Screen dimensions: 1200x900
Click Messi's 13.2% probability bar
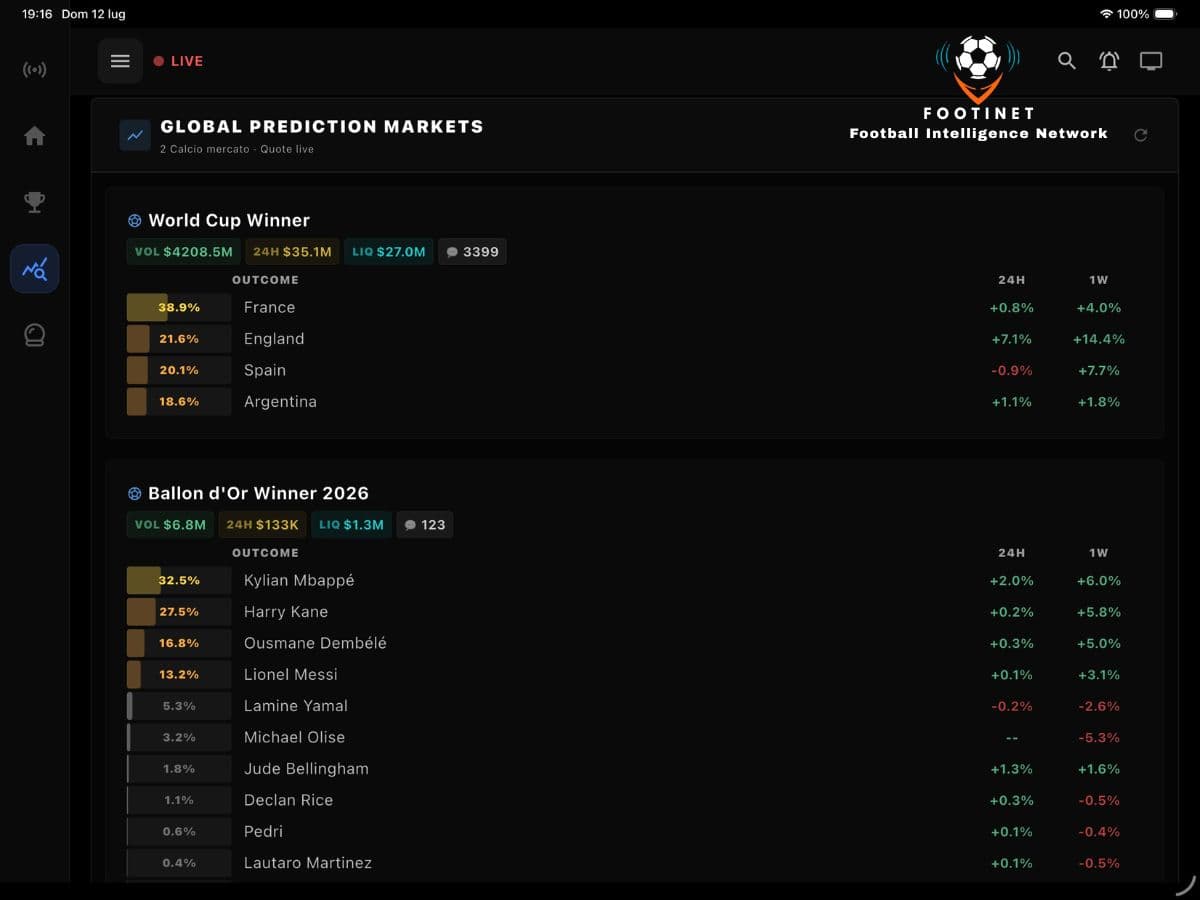(x=179, y=675)
